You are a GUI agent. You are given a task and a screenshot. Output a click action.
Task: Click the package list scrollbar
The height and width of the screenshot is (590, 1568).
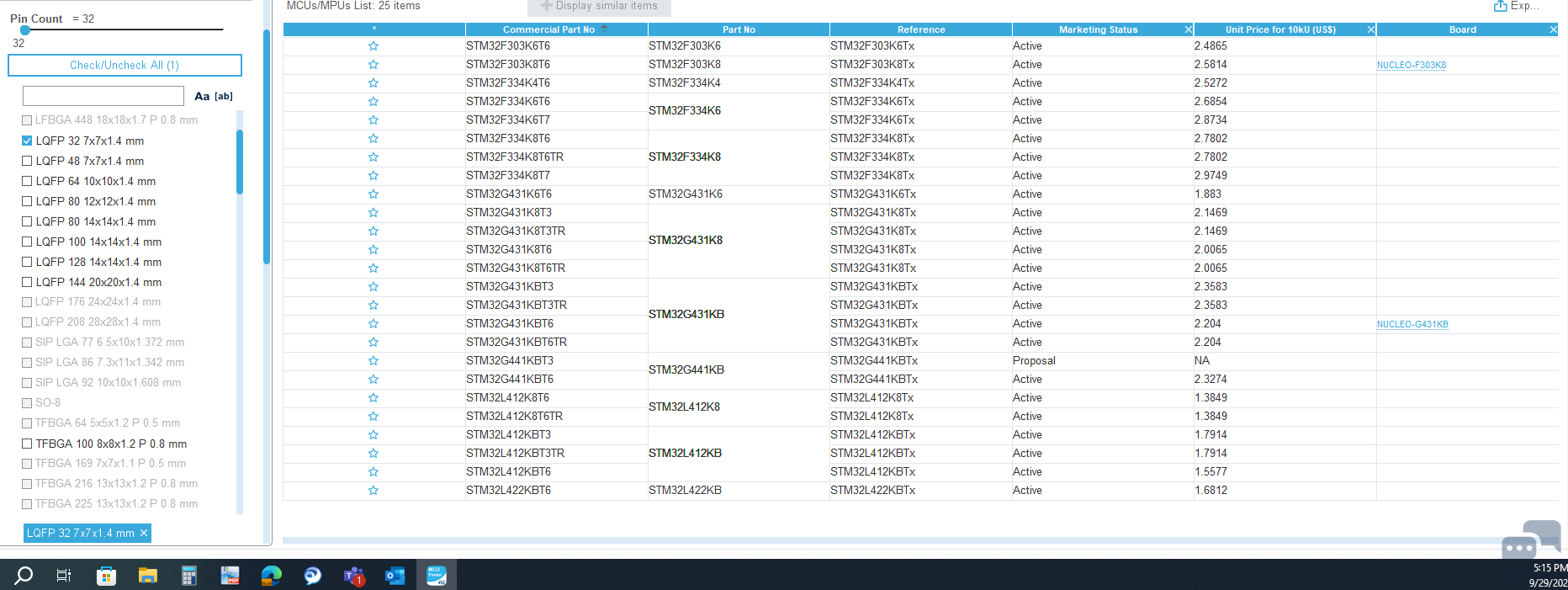[240, 162]
